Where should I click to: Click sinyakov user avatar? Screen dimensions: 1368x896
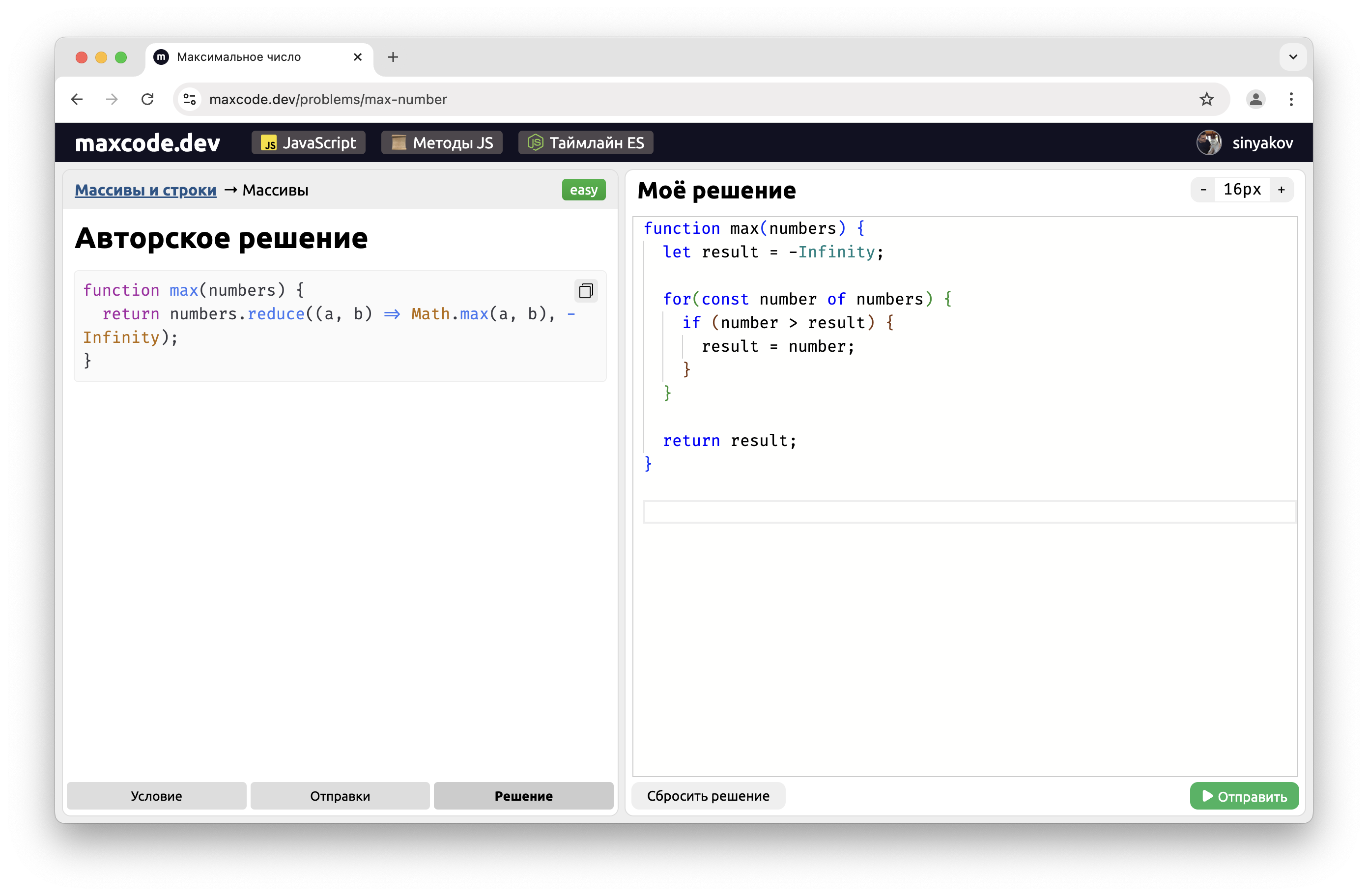pyautogui.click(x=1209, y=142)
